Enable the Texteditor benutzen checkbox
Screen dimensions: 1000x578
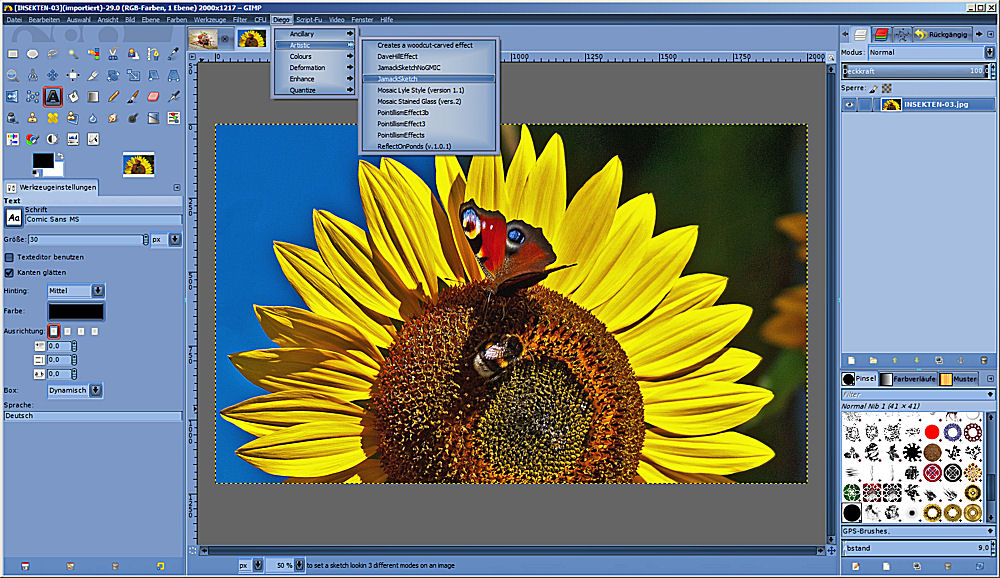coord(9,257)
